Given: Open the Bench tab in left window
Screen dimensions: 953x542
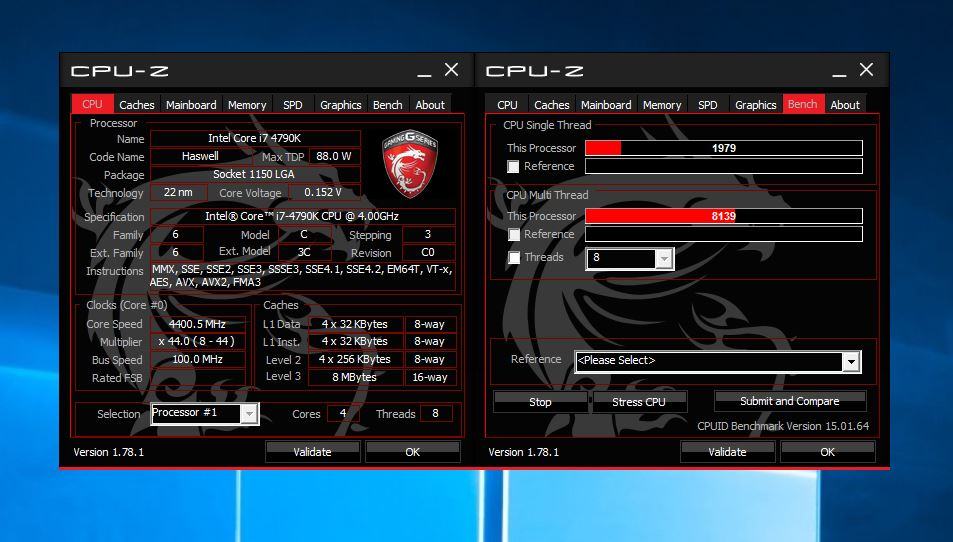Looking at the screenshot, I should pyautogui.click(x=388, y=105).
